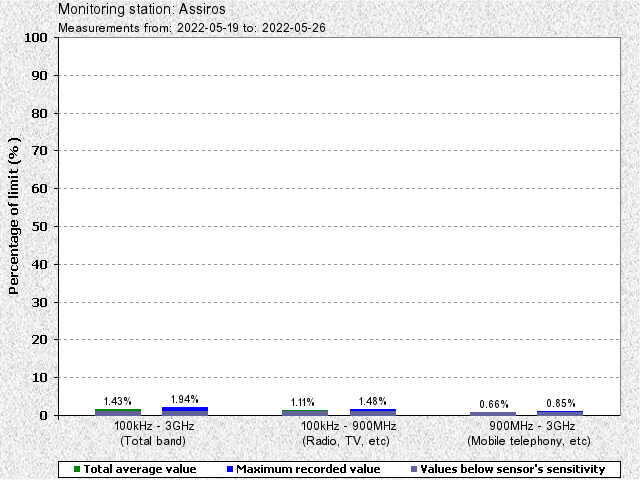Click the 1.94% maximum bar in Total band
This screenshot has width=640, height=480.
point(185,410)
